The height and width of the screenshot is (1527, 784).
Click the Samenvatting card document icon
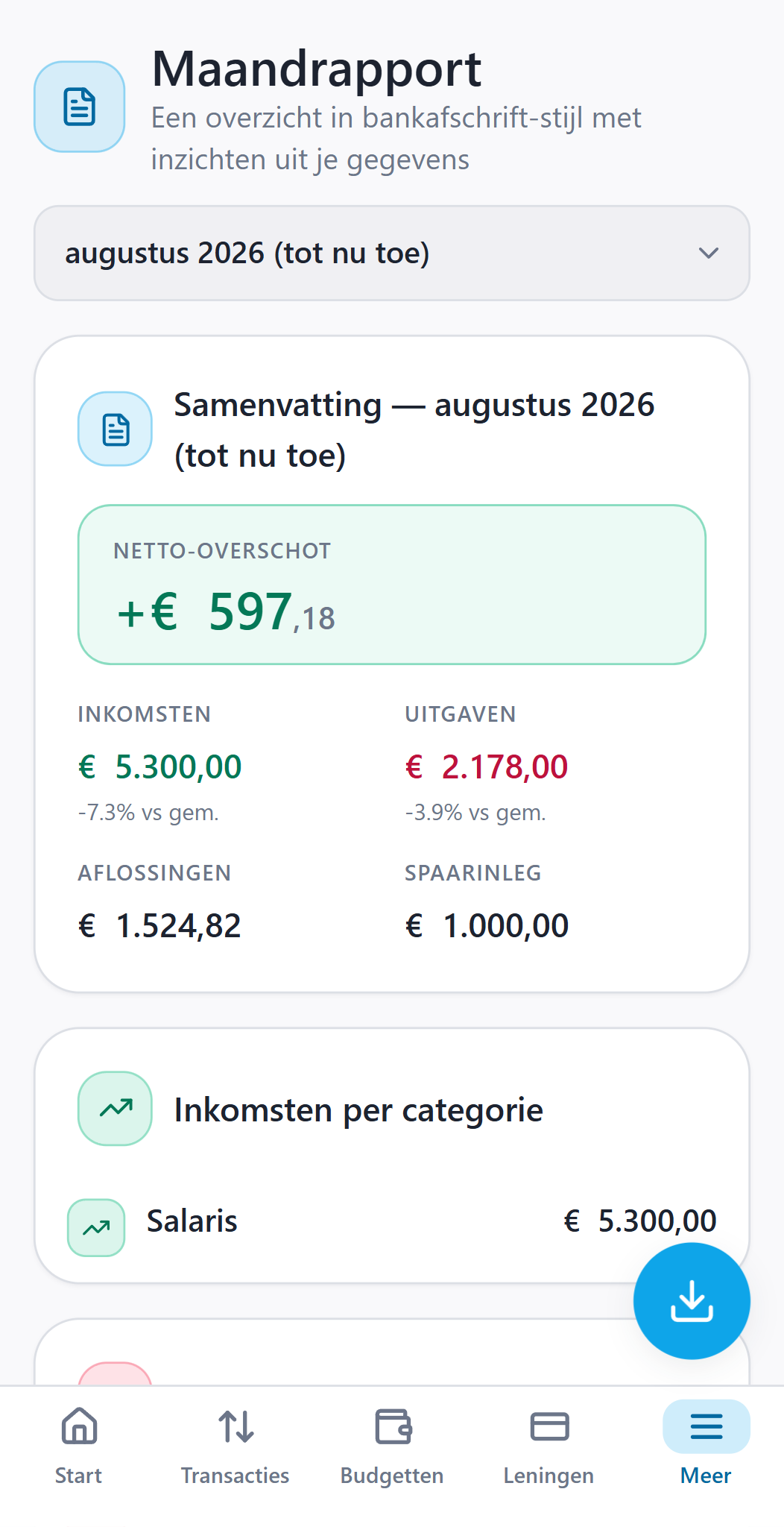point(116,429)
